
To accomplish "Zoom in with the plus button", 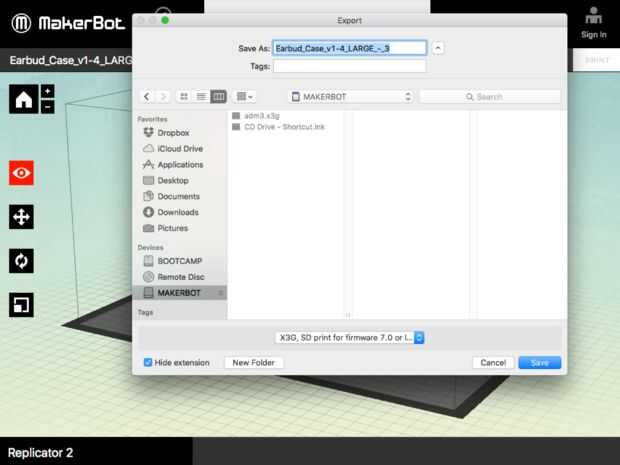I will point(47,91).
